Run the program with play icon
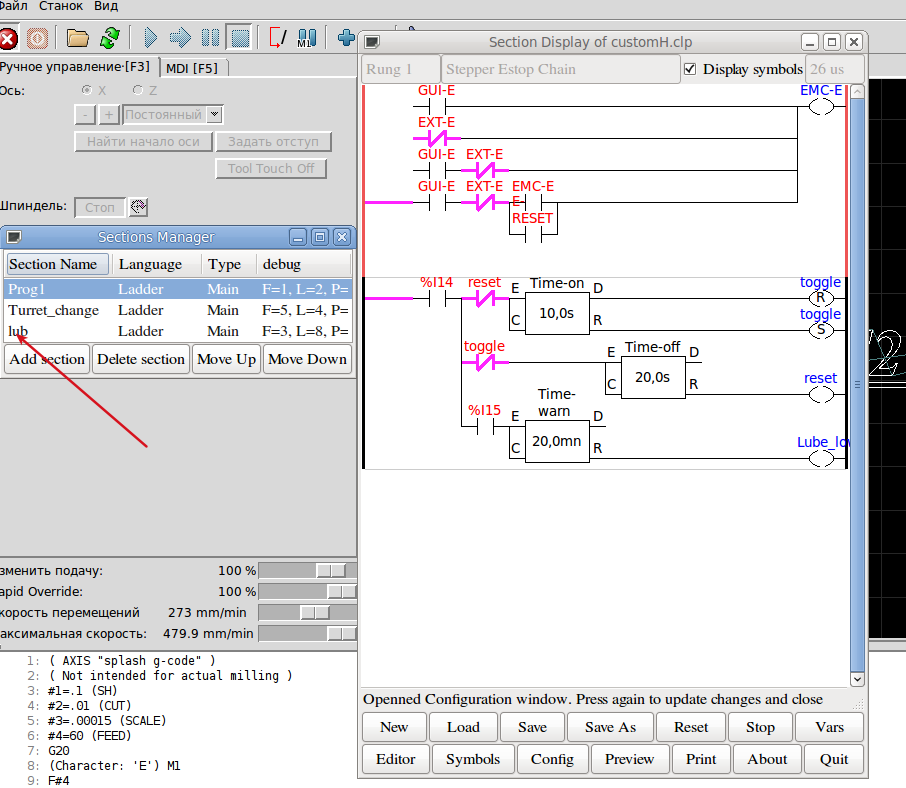The width and height of the screenshot is (906, 788). pyautogui.click(x=151, y=38)
